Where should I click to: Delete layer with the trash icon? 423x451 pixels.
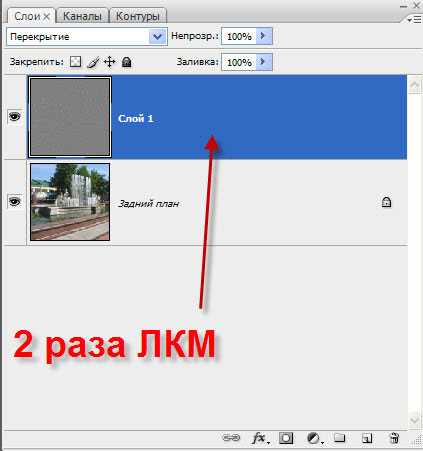394,438
